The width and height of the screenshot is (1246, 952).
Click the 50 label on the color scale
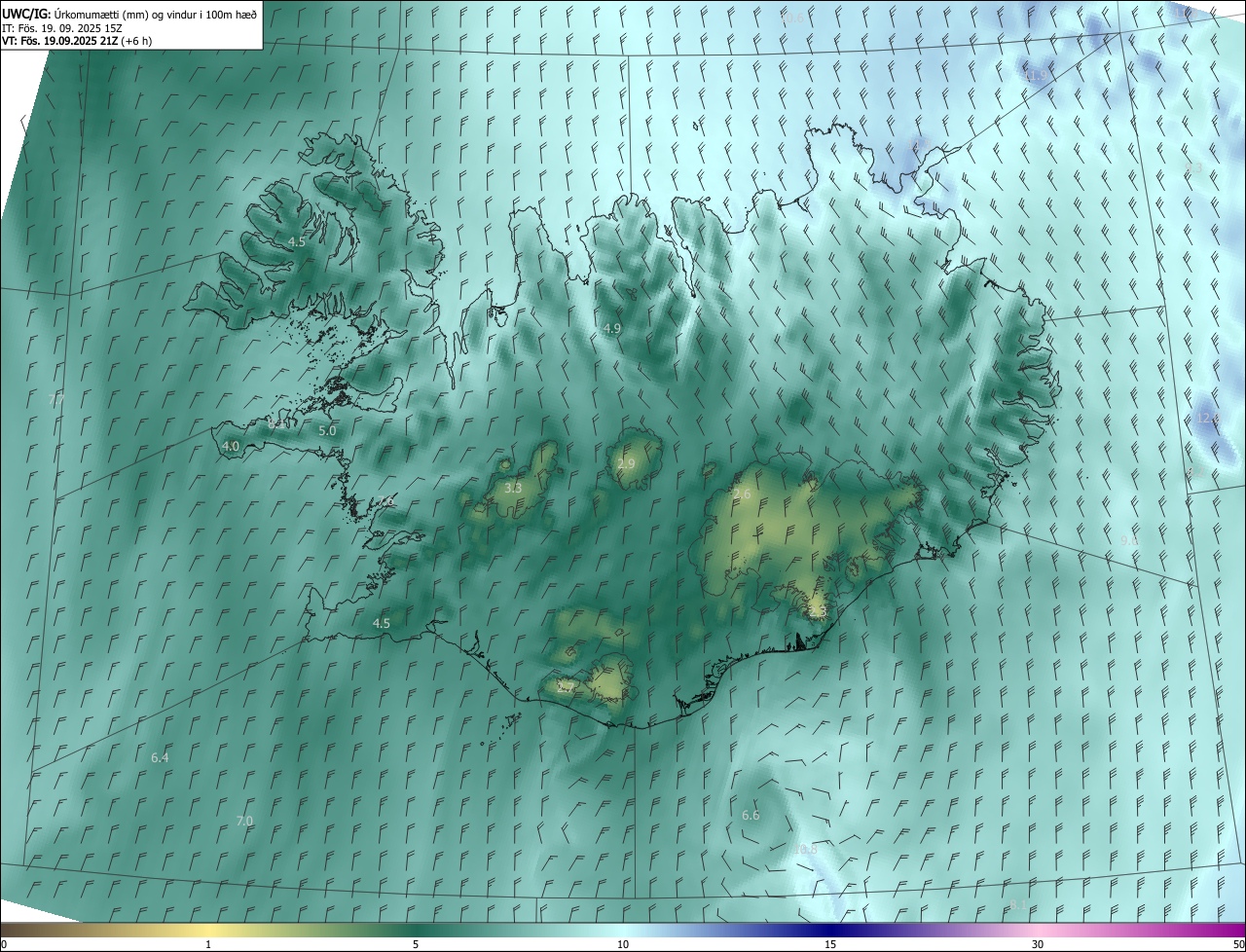pyautogui.click(x=1238, y=945)
